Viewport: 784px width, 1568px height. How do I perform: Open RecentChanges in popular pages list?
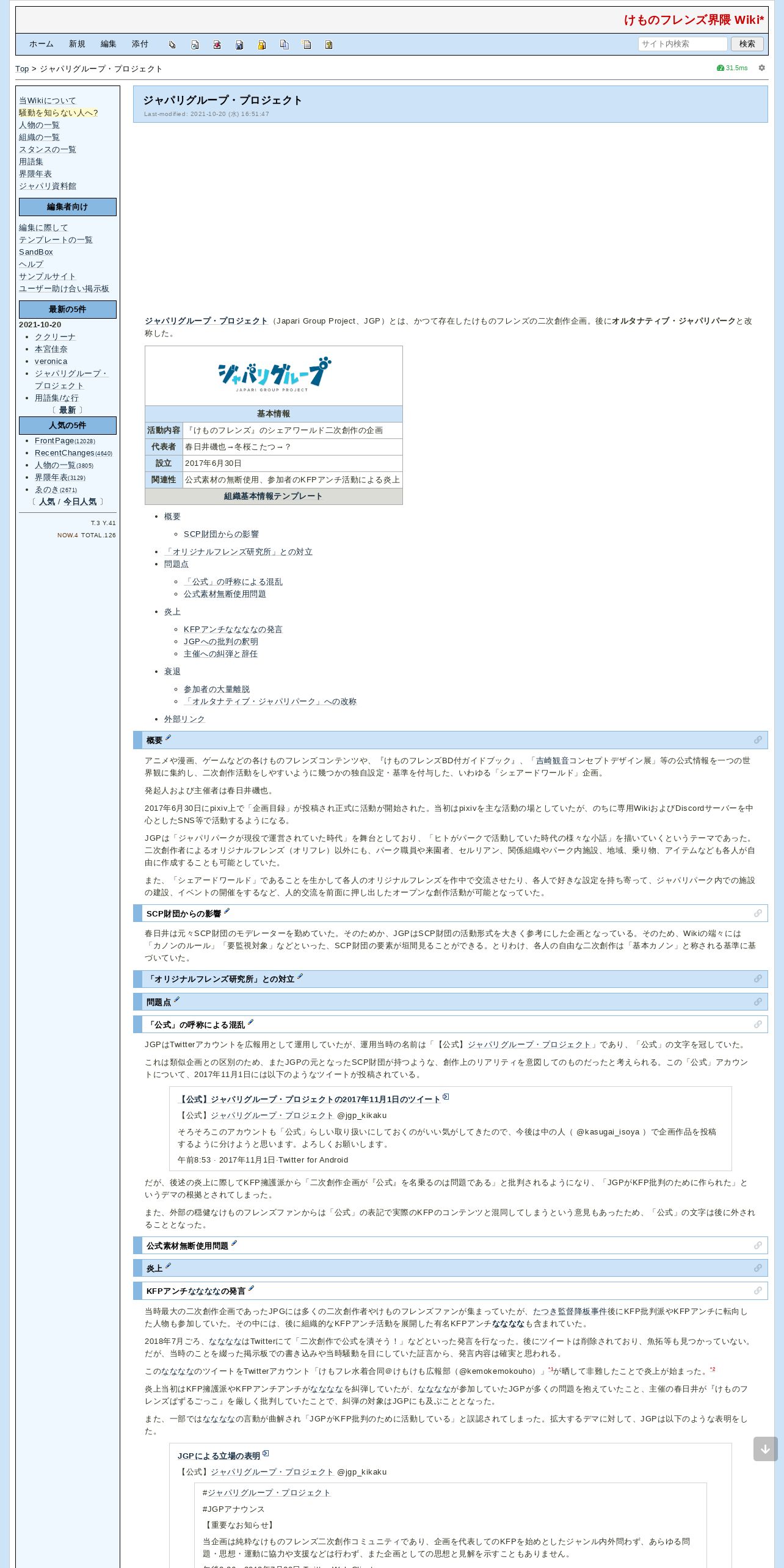click(65, 453)
